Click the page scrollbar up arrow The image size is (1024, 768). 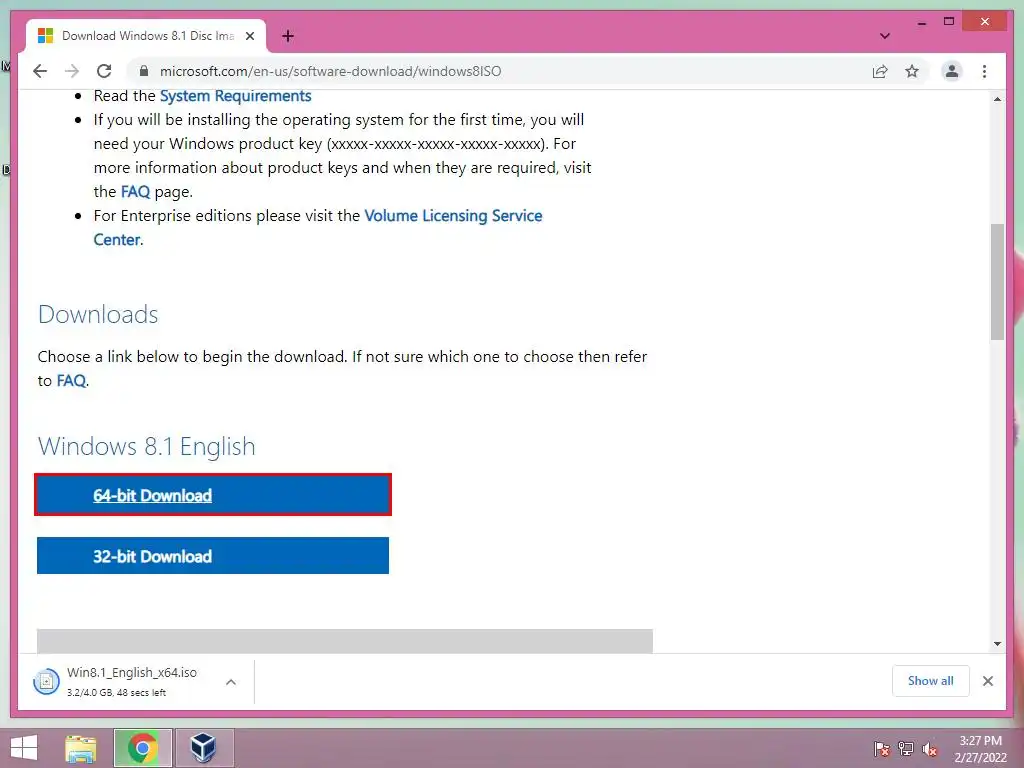[997, 99]
